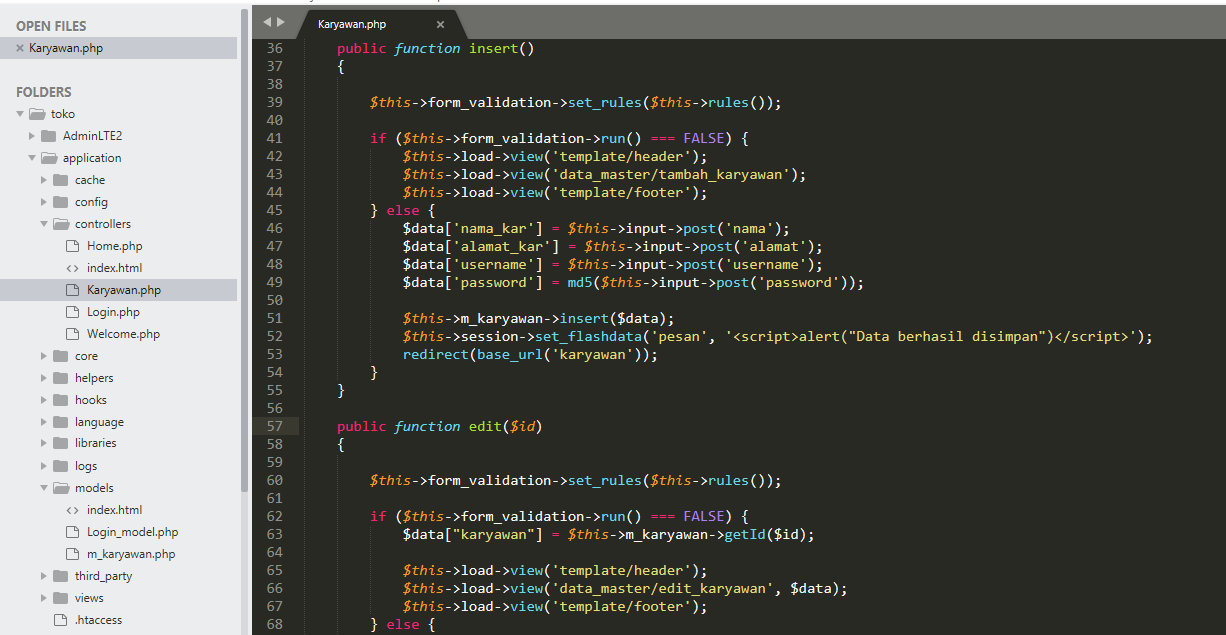Image resolution: width=1226 pixels, height=635 pixels.
Task: Open m_karyawan.php in the models folder
Action: point(131,554)
